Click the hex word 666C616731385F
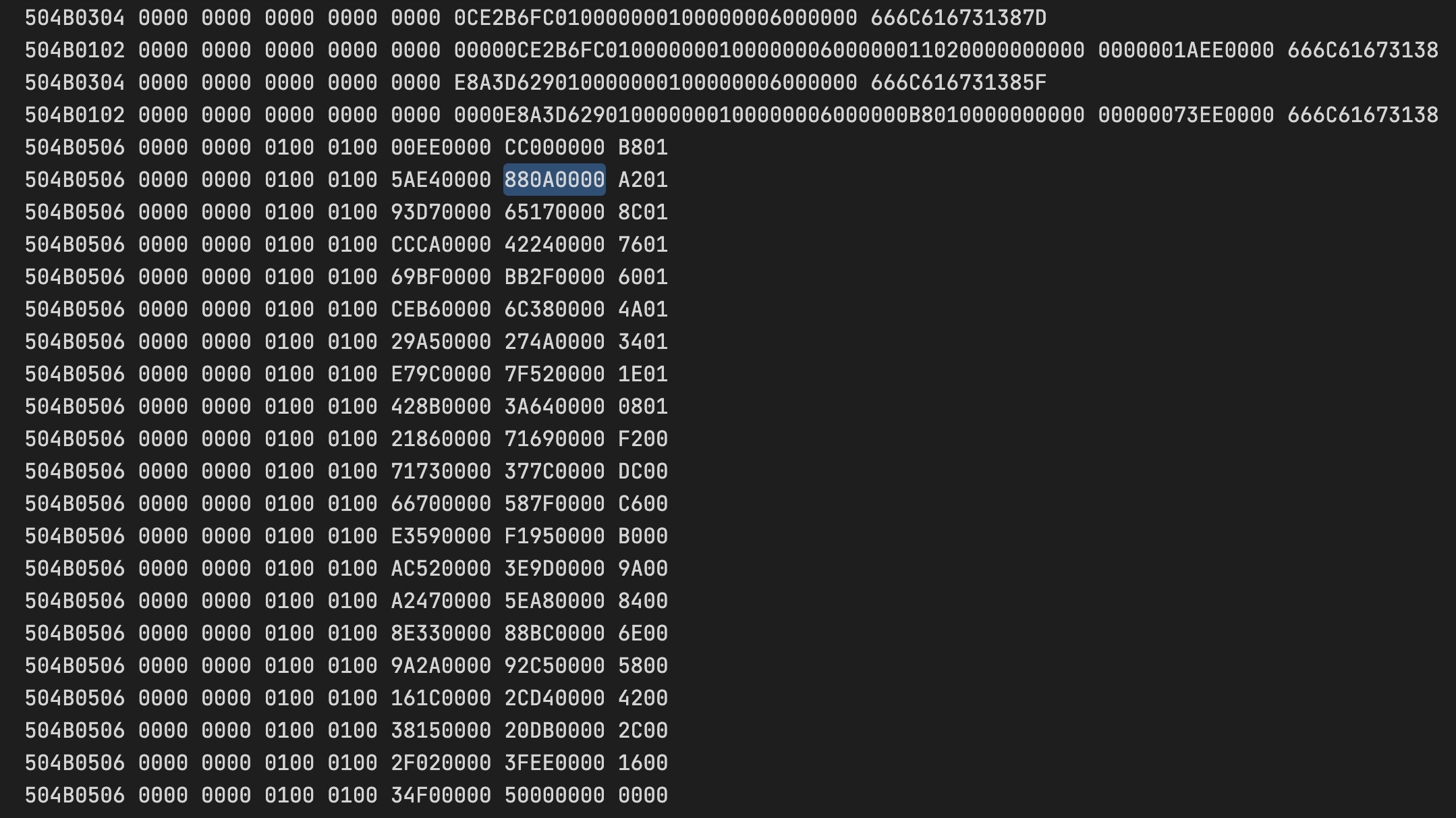Image resolution: width=1456 pixels, height=818 pixels. 958,82
